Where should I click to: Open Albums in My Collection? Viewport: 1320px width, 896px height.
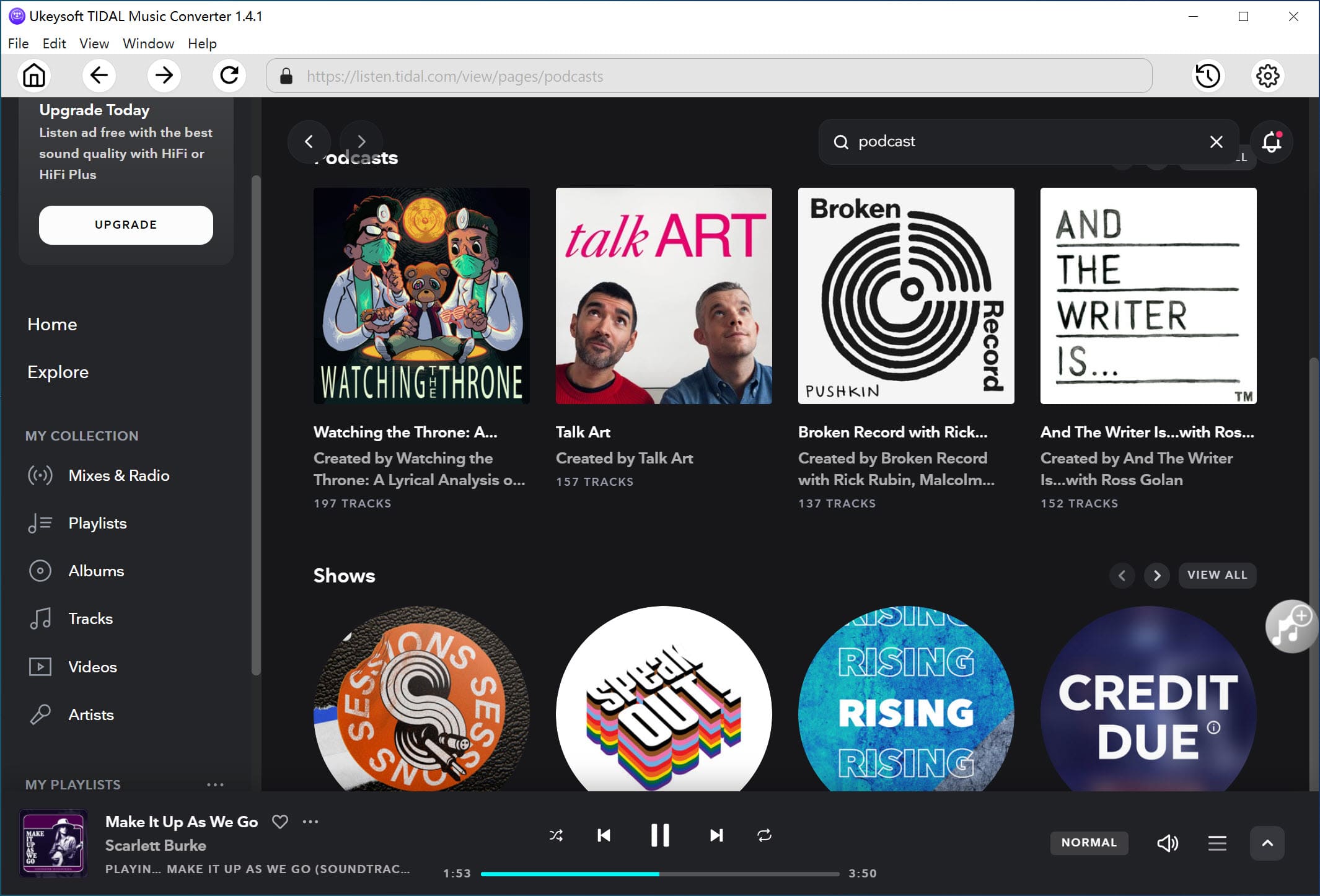[x=76, y=571]
